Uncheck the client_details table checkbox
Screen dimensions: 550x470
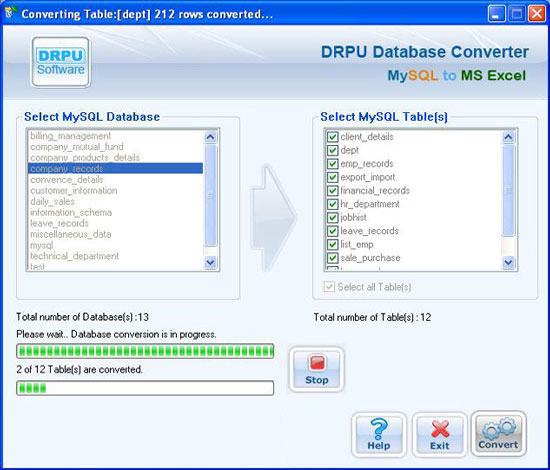[332, 137]
